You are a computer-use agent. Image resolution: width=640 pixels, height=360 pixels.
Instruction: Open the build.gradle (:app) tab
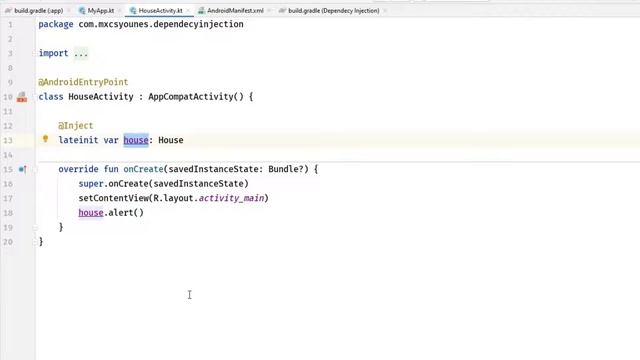pyautogui.click(x=39, y=11)
